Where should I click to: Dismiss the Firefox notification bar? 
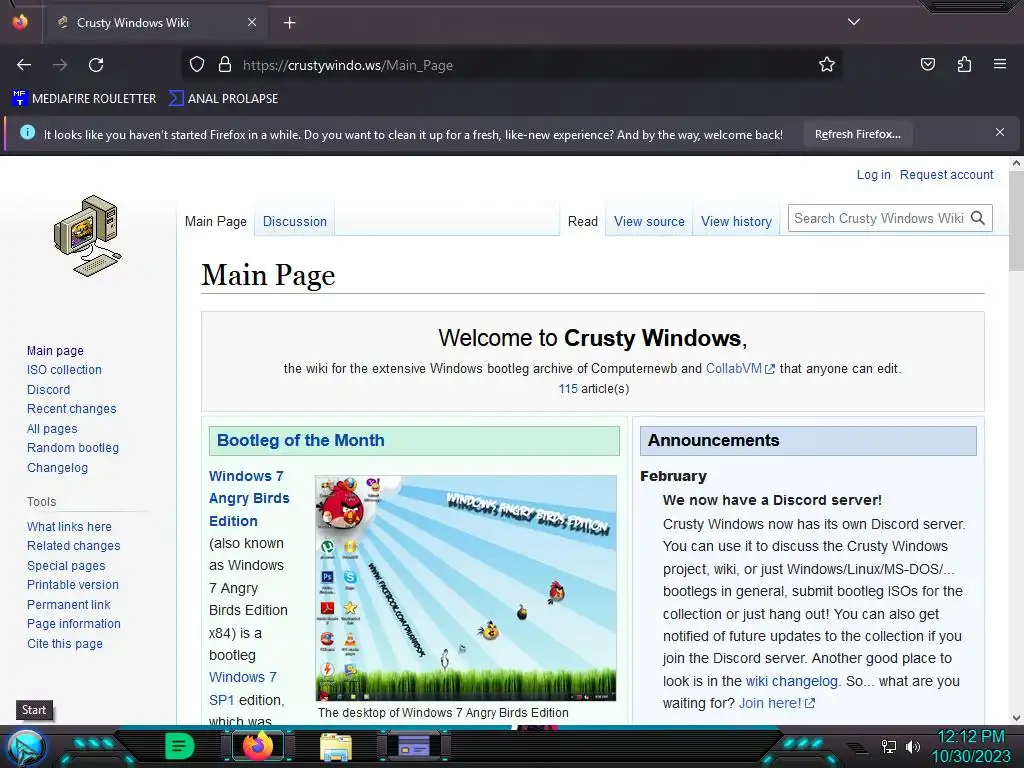pos(1000,133)
